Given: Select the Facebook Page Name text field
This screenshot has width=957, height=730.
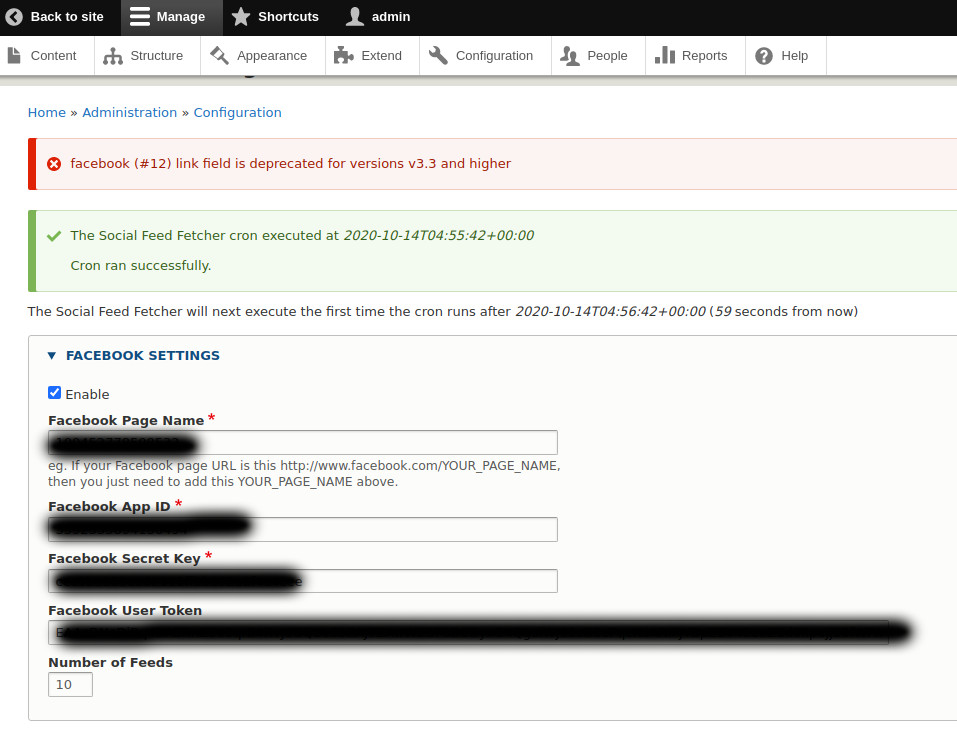Looking at the screenshot, I should tap(300, 442).
